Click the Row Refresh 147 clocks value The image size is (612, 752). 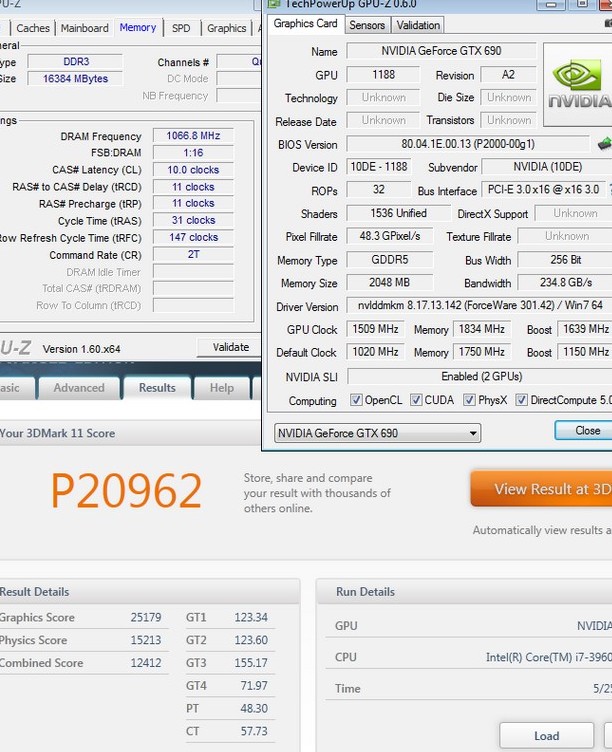[x=193, y=237]
